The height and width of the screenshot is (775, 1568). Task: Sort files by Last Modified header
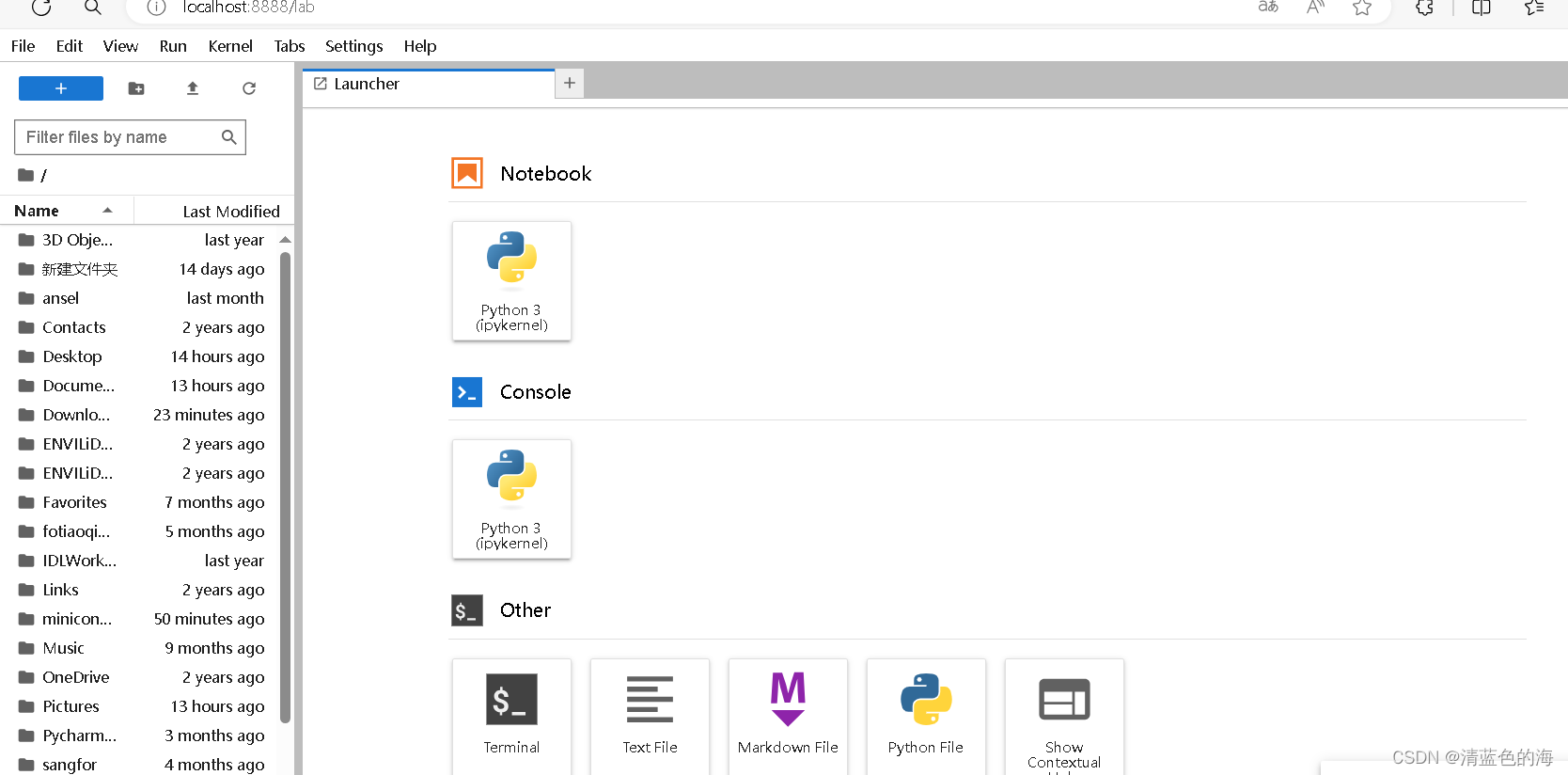[x=214, y=211]
